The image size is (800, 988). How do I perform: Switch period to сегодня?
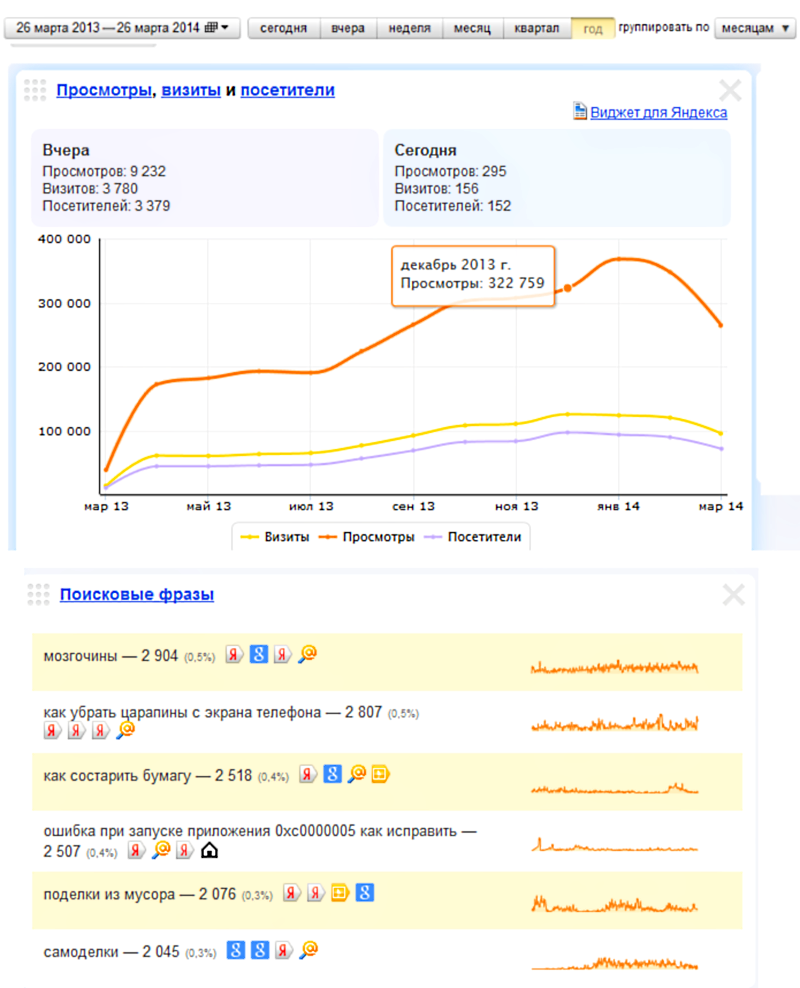pos(283,28)
